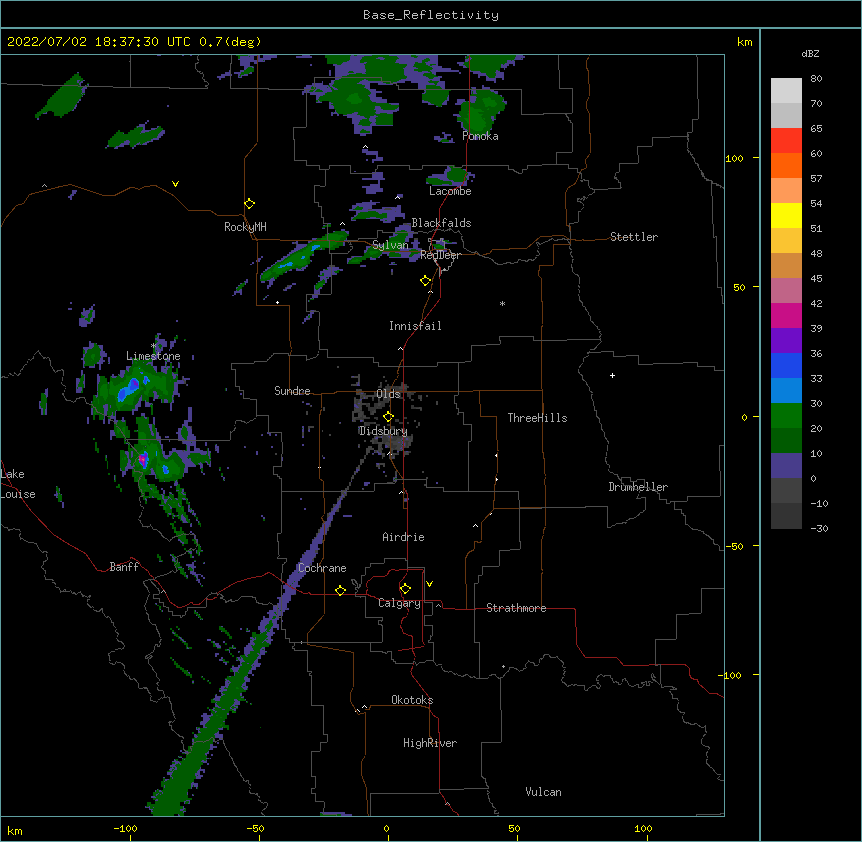Click the Stettler city label

point(634,237)
